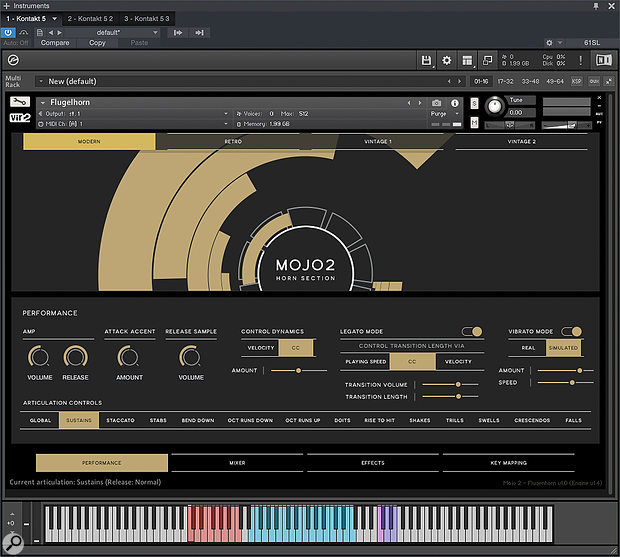Select the Vintage 1 tone tab
Image resolution: width=620 pixels, height=557 pixels.
(378, 142)
